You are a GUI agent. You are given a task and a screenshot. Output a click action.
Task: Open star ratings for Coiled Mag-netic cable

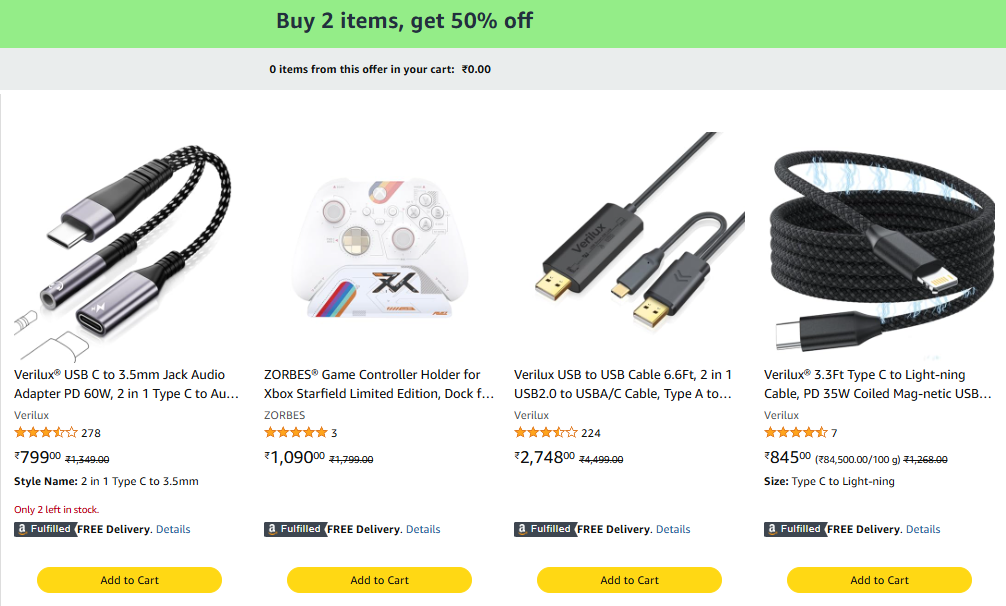pos(795,433)
